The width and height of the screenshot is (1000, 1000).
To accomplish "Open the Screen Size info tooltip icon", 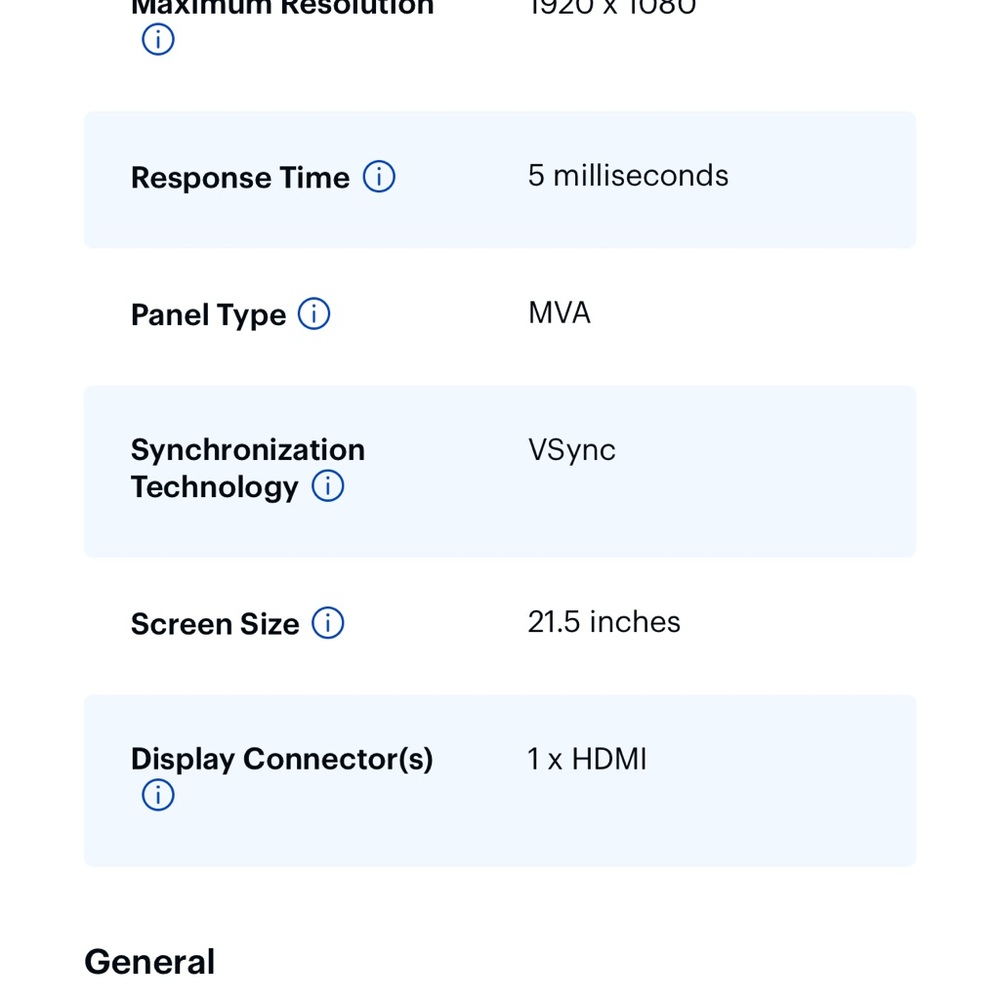I will 328,623.
